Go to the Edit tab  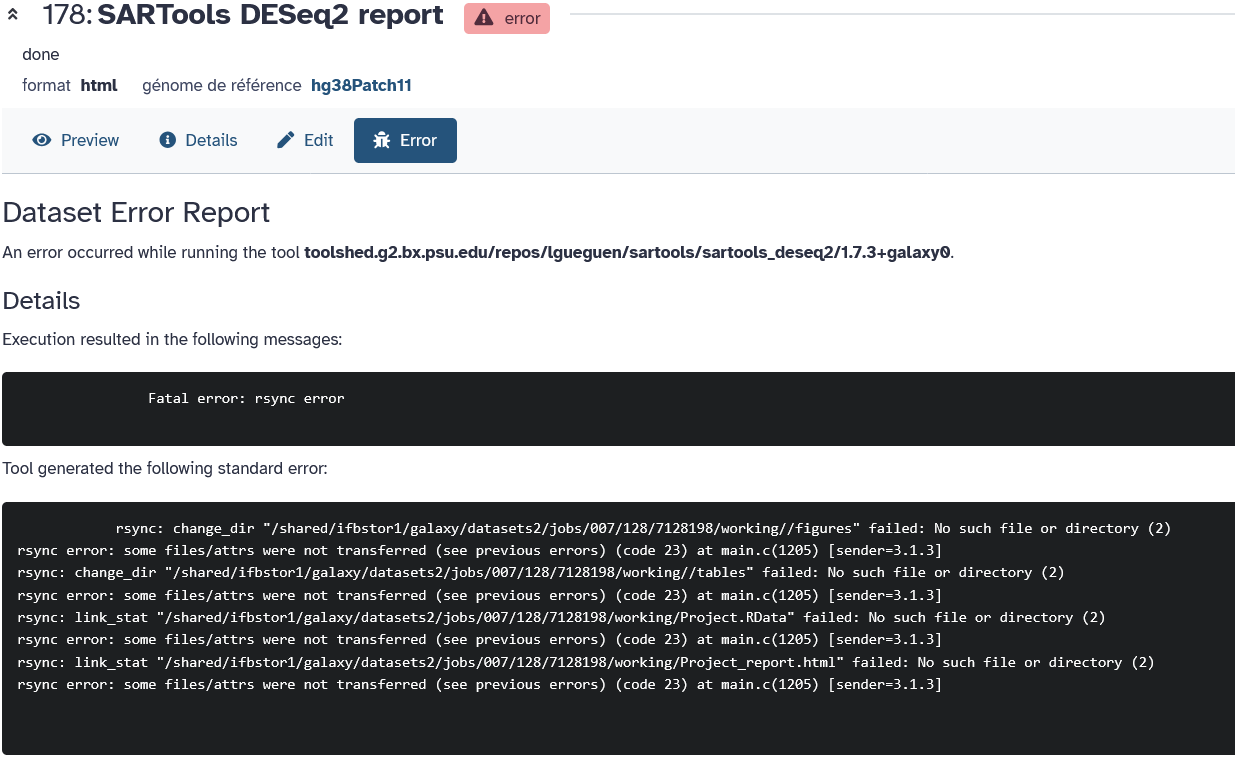(x=305, y=140)
